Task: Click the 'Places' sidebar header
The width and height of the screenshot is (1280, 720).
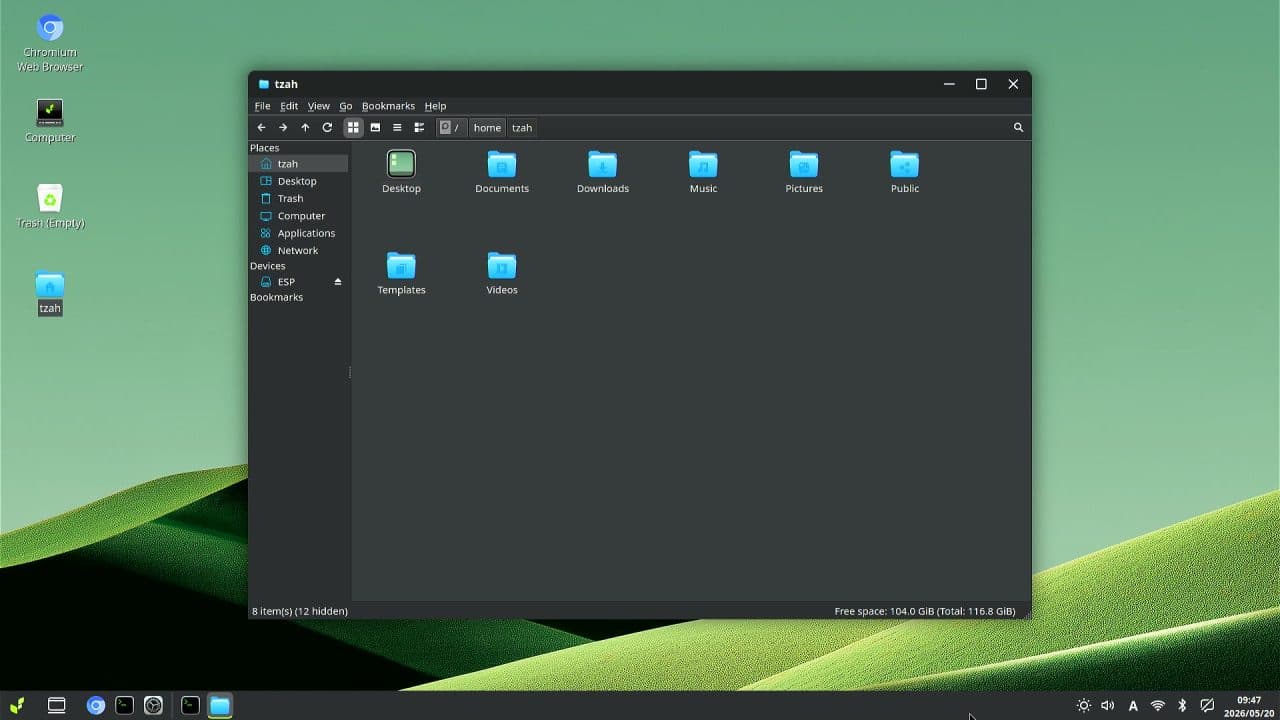Action: coord(265,148)
